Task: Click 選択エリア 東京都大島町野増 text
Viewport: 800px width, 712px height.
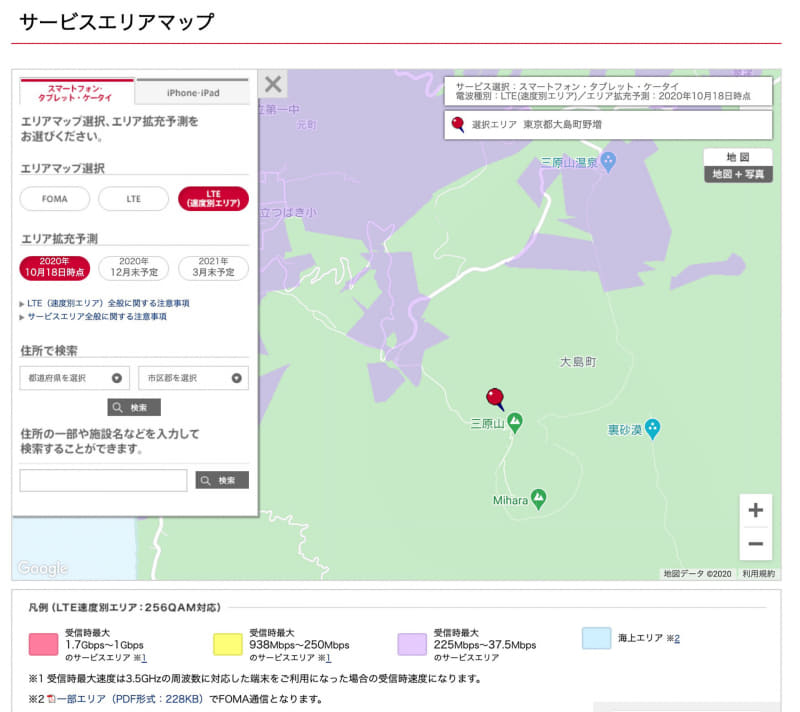Action: [536, 124]
